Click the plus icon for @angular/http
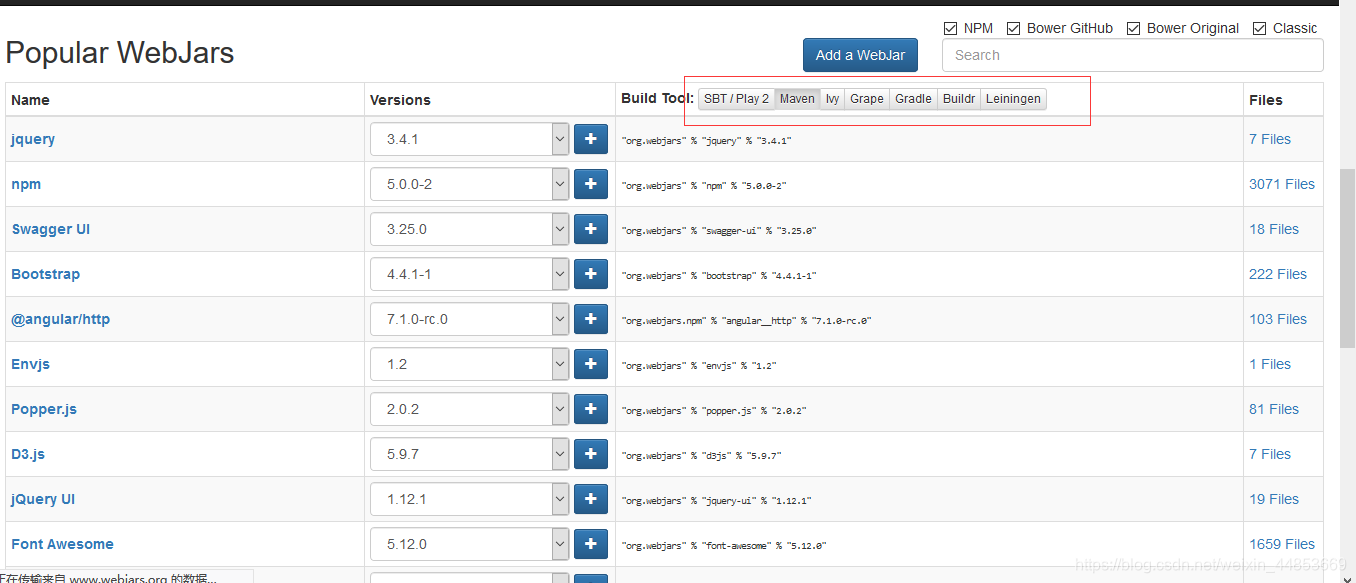 pos(590,319)
